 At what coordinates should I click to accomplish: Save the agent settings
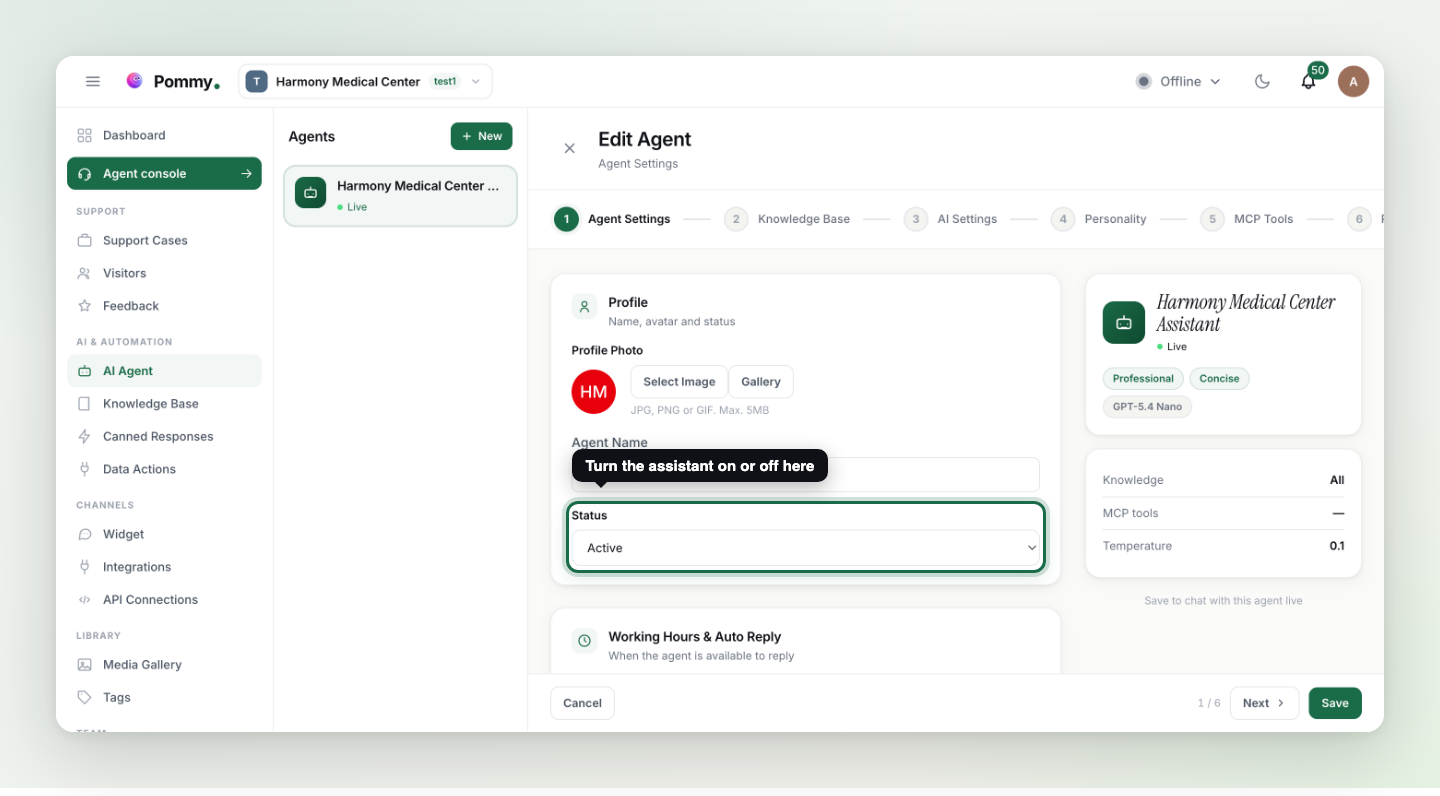[x=1335, y=703]
